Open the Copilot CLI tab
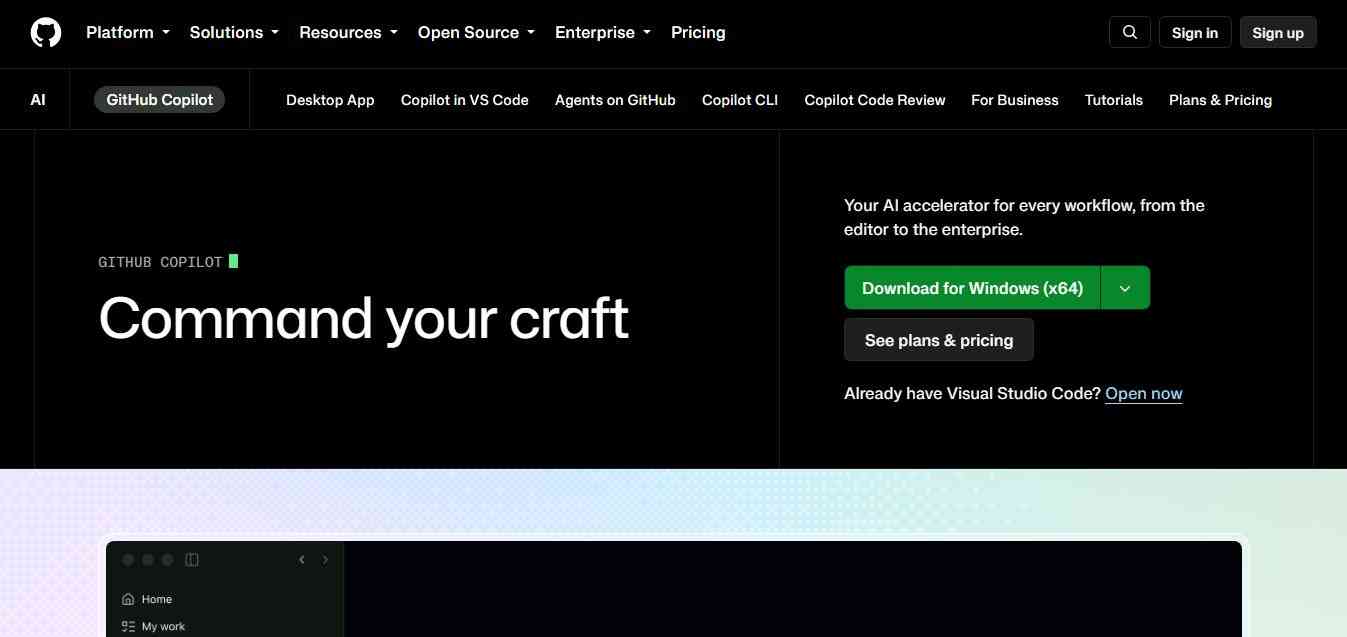 click(740, 100)
